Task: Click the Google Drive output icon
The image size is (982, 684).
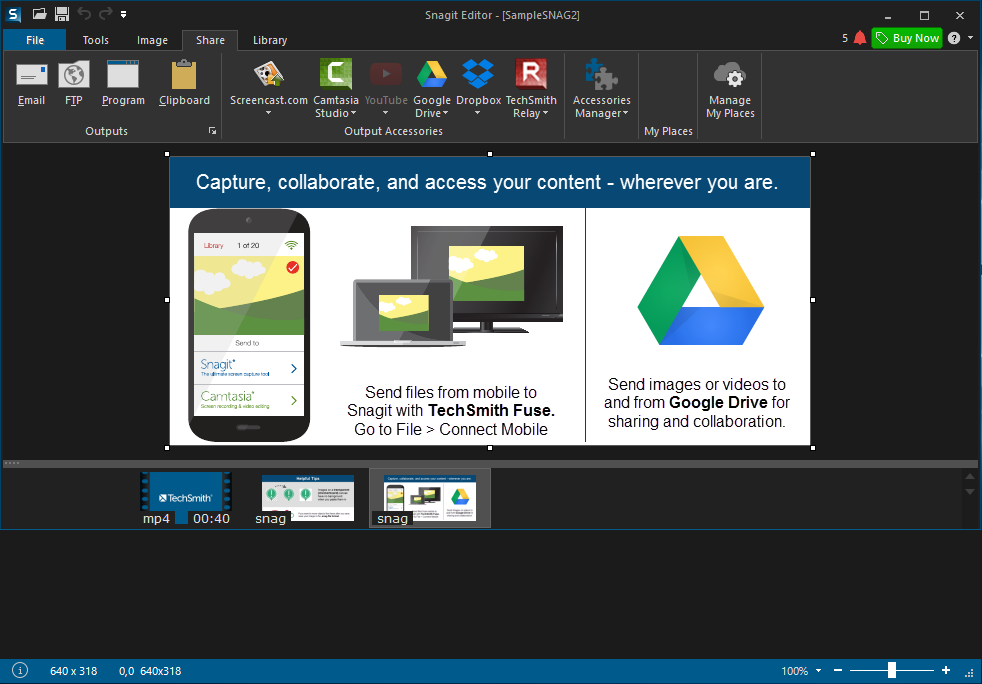Action: 432,74
